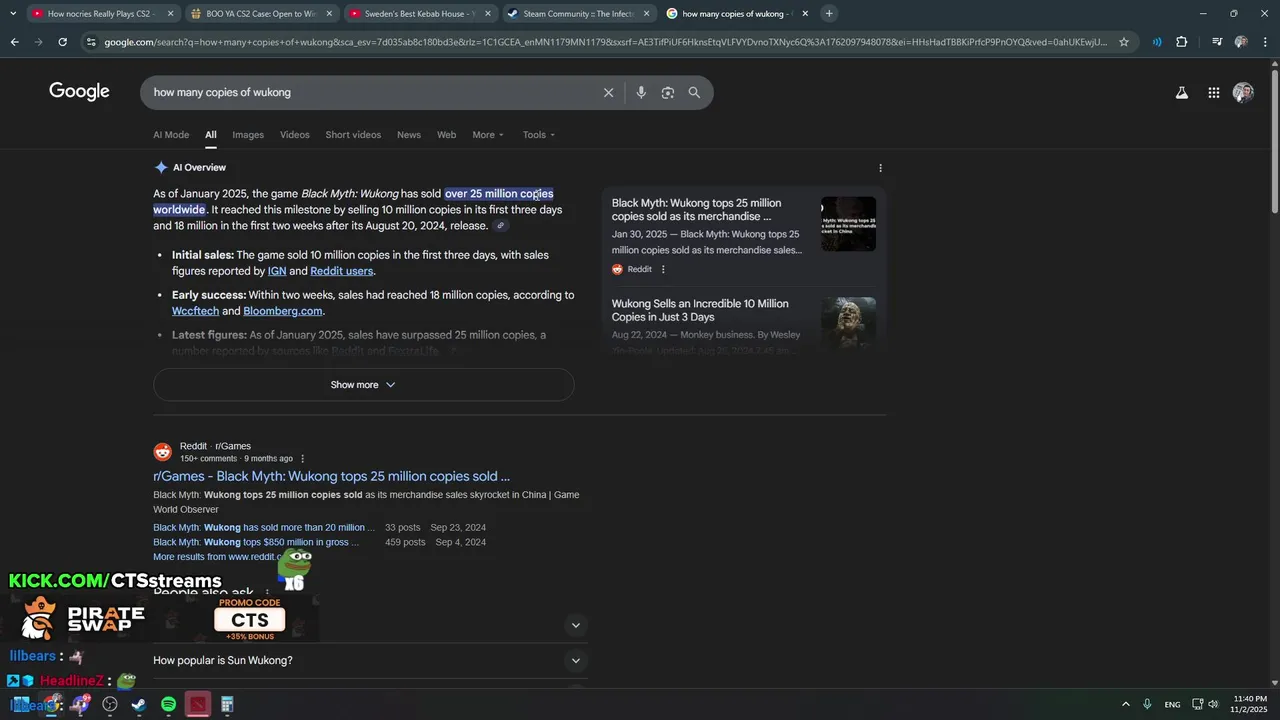Start voice search with the microphone icon
This screenshot has height=720, width=1280.
point(641,92)
